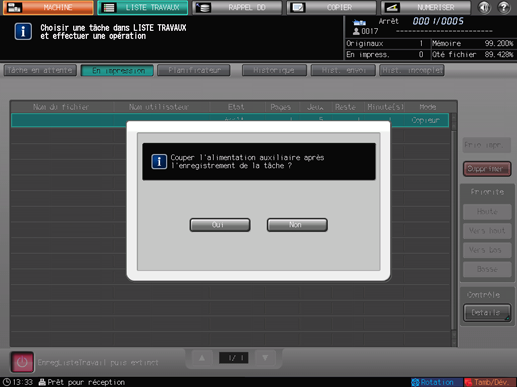The width and height of the screenshot is (517, 387).
Task: Open the RAPPEL DD tab
Action: click(x=237, y=7)
